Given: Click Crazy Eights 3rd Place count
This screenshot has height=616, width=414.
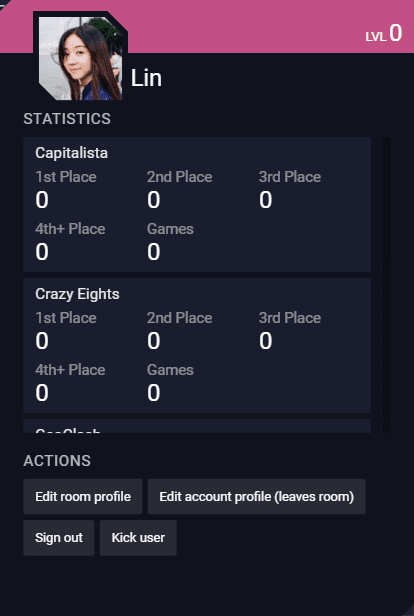Looking at the screenshot, I should 266,341.
